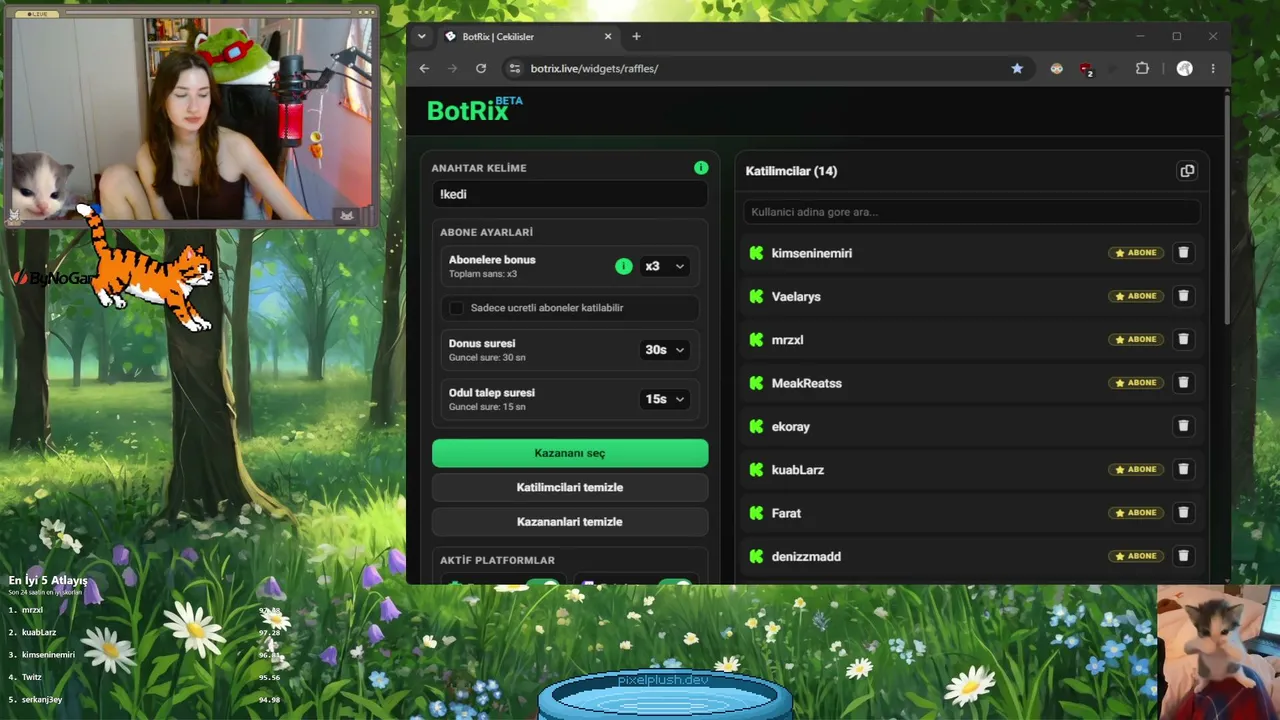Click the Kazanani seç button
The width and height of the screenshot is (1280, 720).
[570, 453]
